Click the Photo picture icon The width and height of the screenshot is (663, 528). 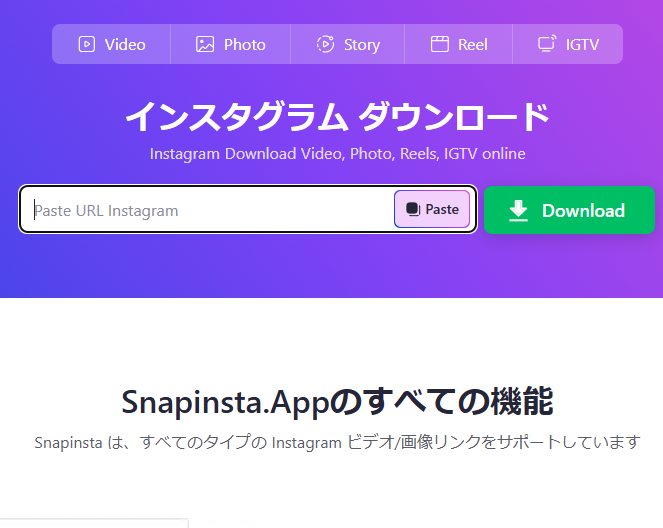(x=205, y=44)
